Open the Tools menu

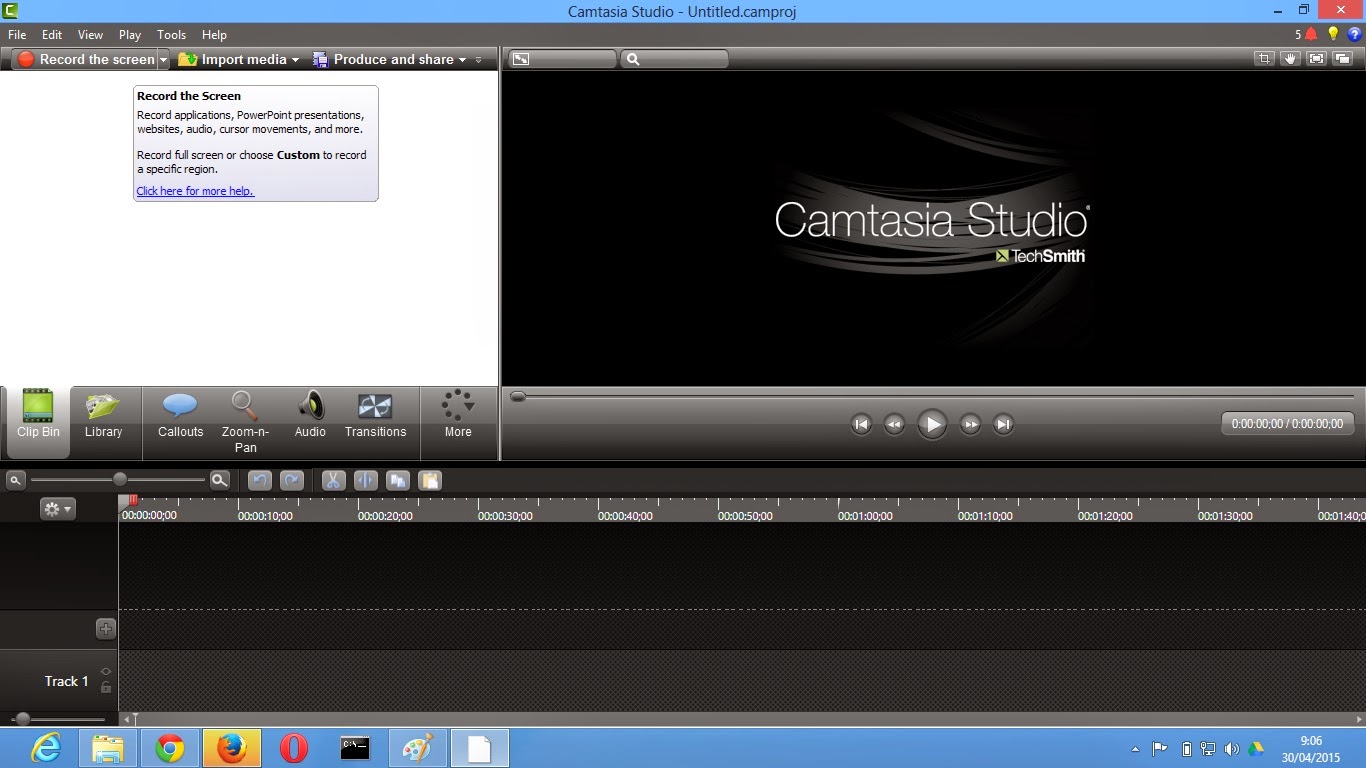tap(172, 34)
